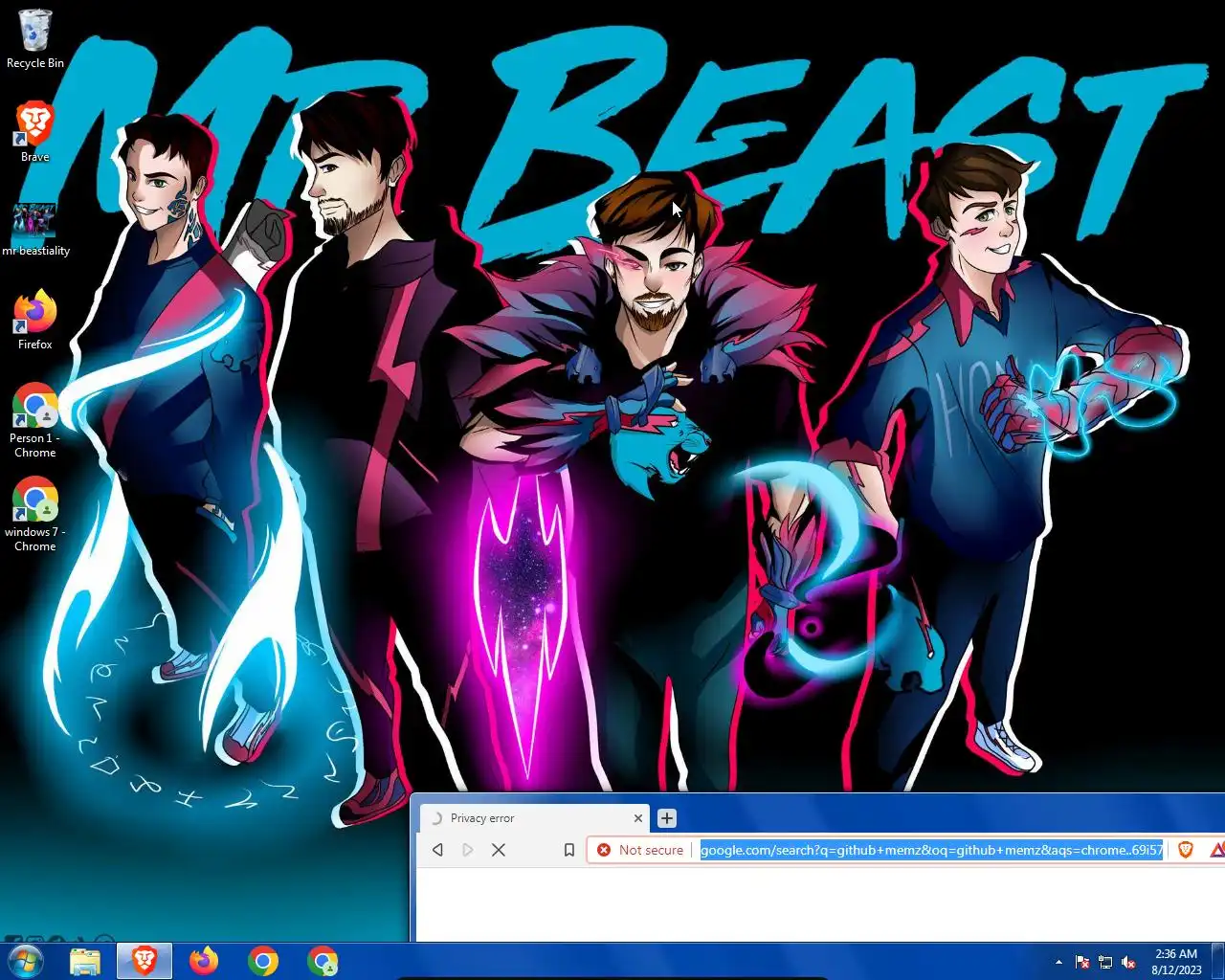1225x980 pixels.
Task: Open the Recycle Bin desktop icon
Action: tap(34, 39)
